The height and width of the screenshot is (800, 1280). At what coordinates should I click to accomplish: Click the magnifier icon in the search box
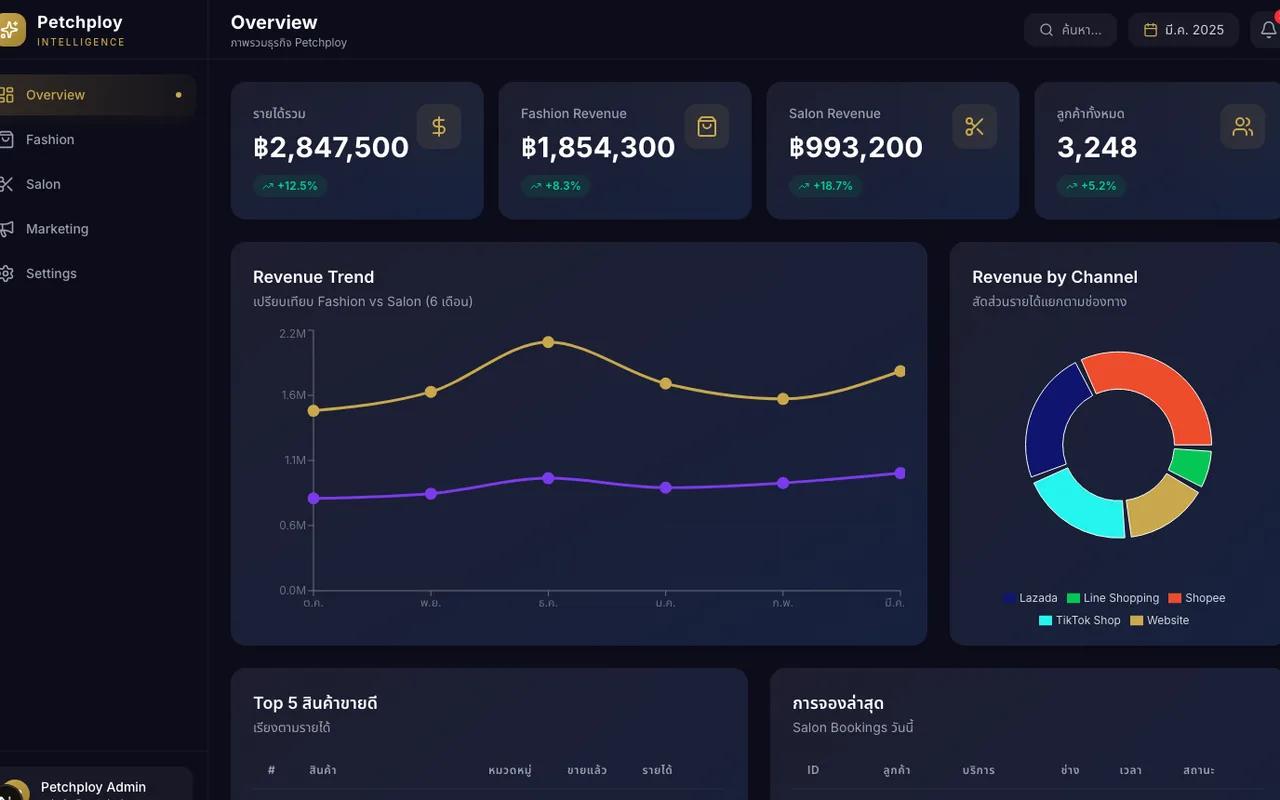1046,30
